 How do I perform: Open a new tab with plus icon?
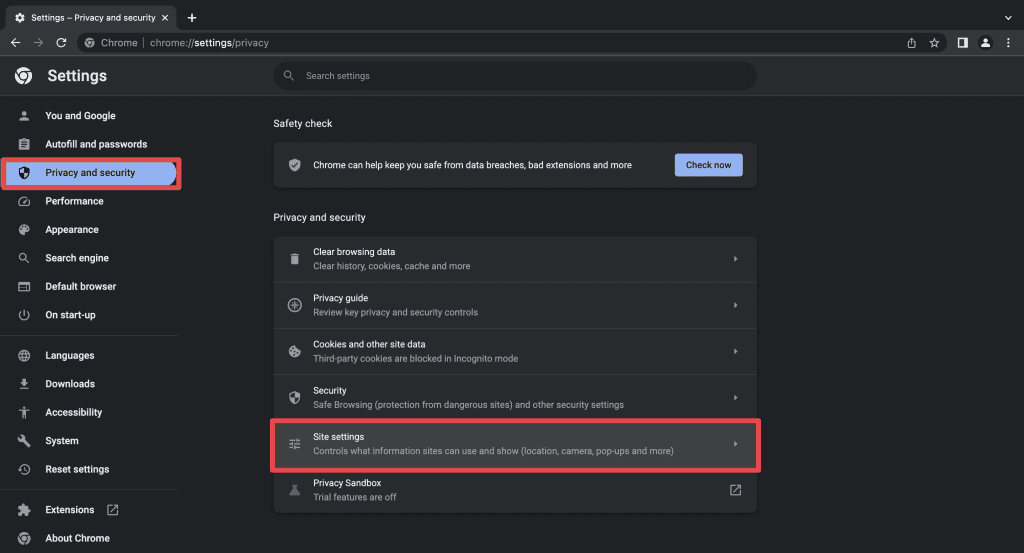[x=192, y=18]
